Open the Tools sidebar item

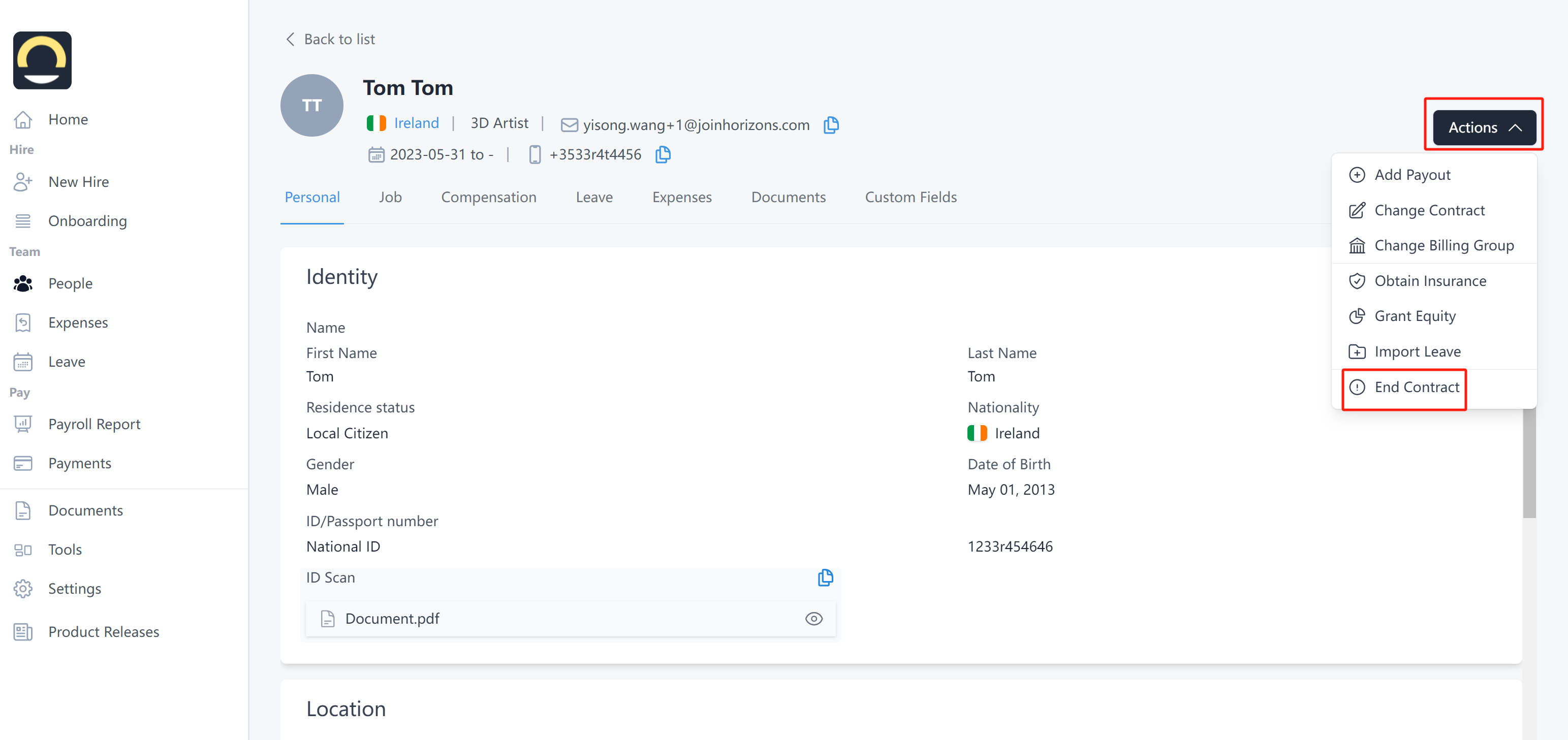(65, 550)
